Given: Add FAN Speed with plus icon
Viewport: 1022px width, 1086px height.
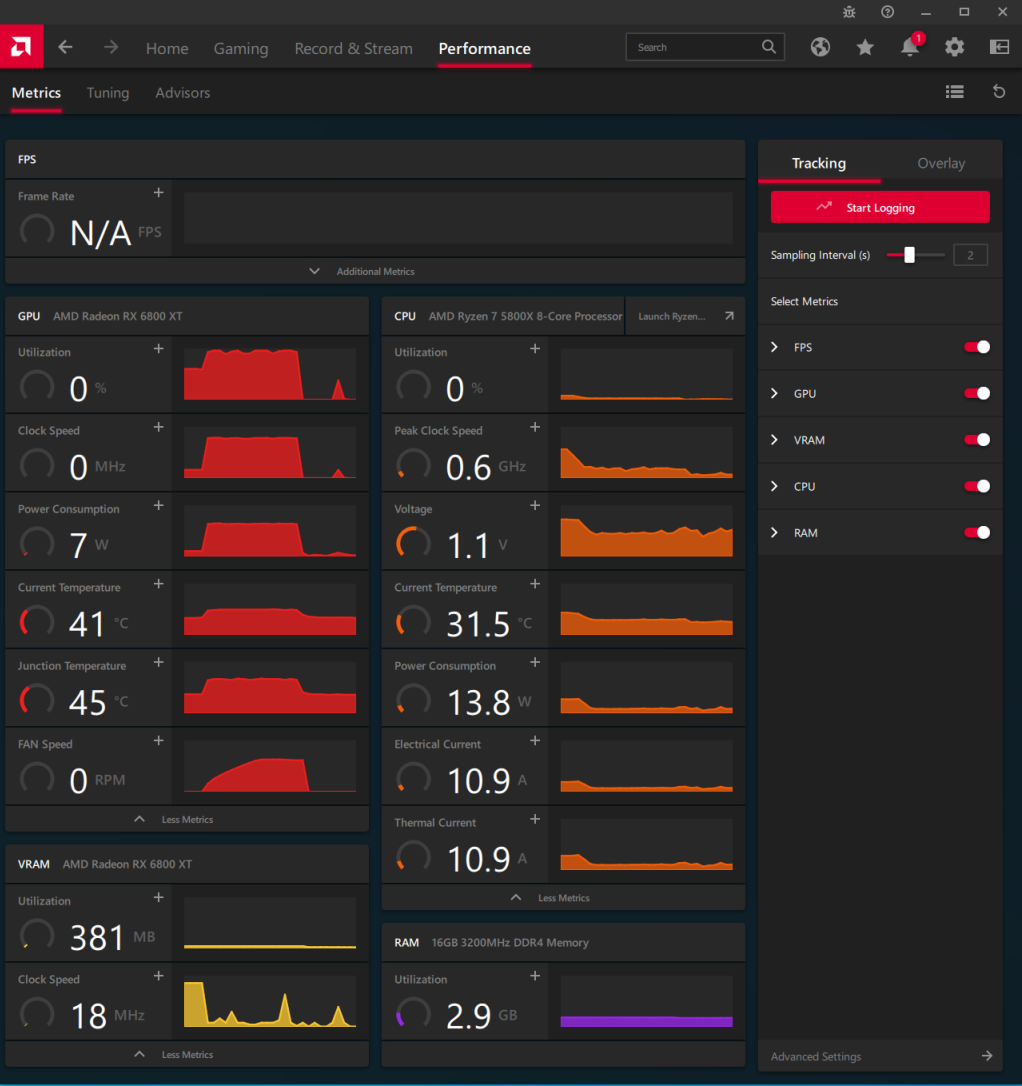Looking at the screenshot, I should [159, 740].
